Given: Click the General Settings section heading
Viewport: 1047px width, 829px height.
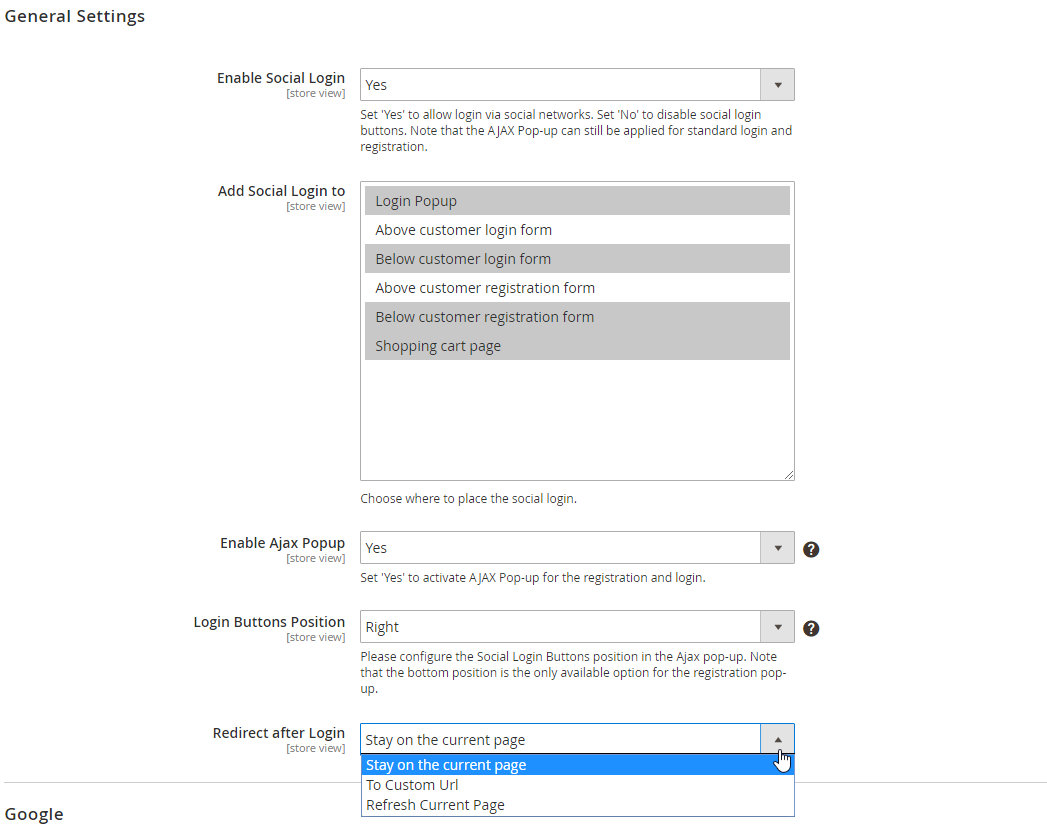Looking at the screenshot, I should (75, 16).
